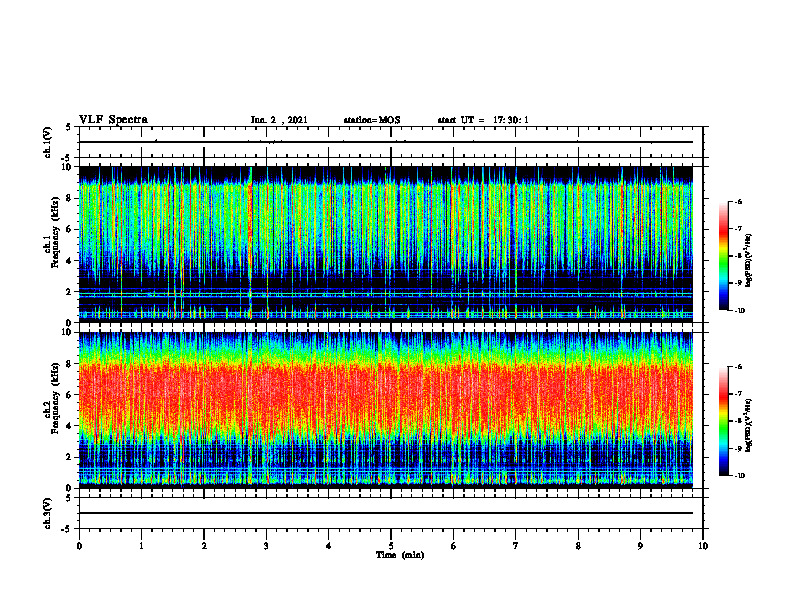The image size is (792, 612).
Task: Click time axis tick label "1"
Action: (141, 546)
